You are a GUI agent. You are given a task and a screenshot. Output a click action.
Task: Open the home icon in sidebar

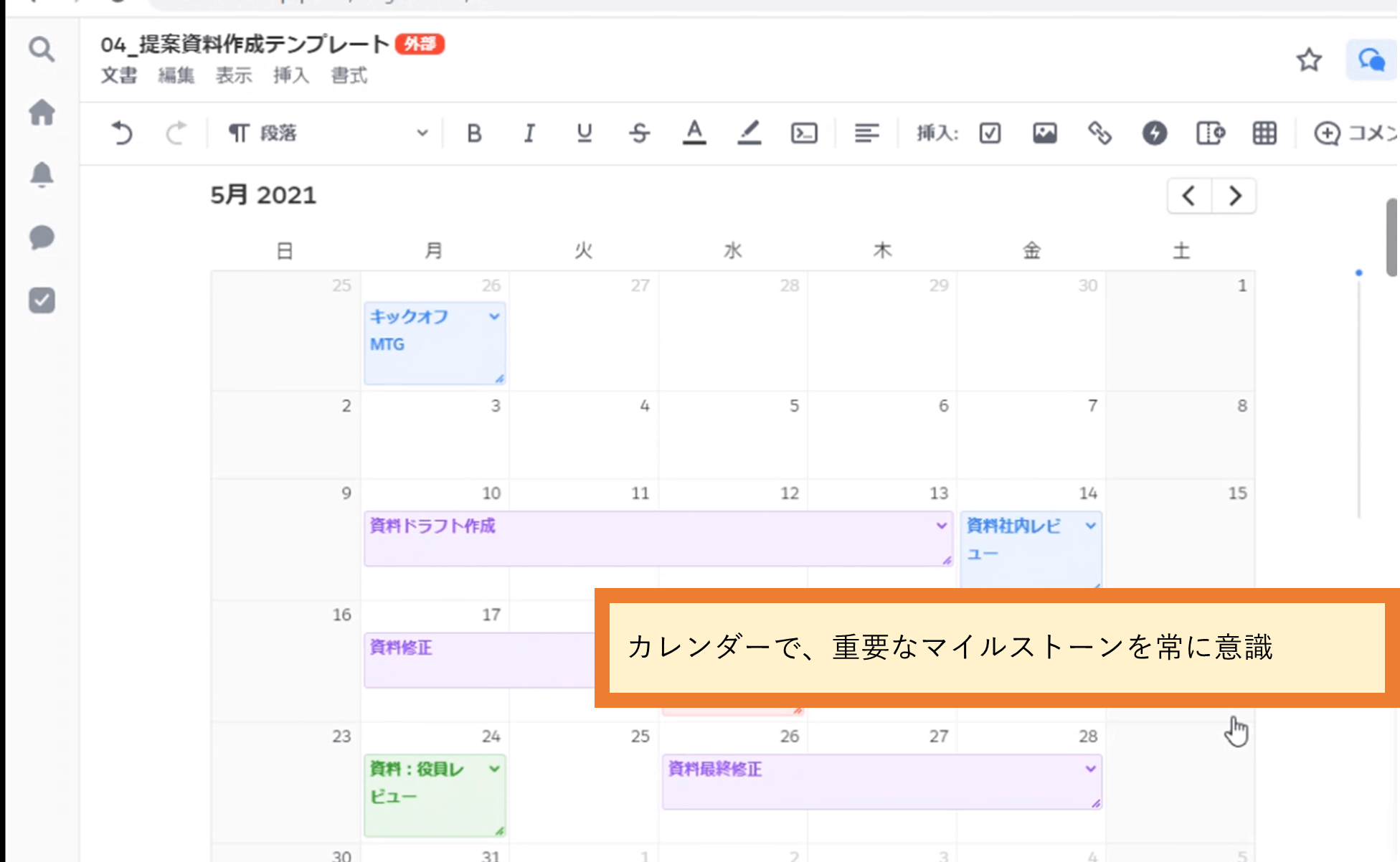pyautogui.click(x=42, y=113)
